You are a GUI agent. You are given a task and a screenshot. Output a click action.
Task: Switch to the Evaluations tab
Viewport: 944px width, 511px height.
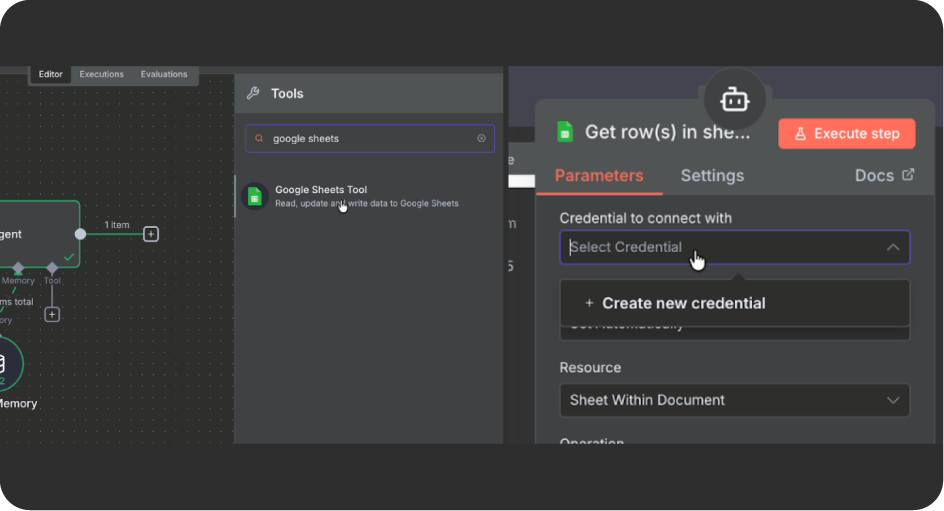coord(164,74)
